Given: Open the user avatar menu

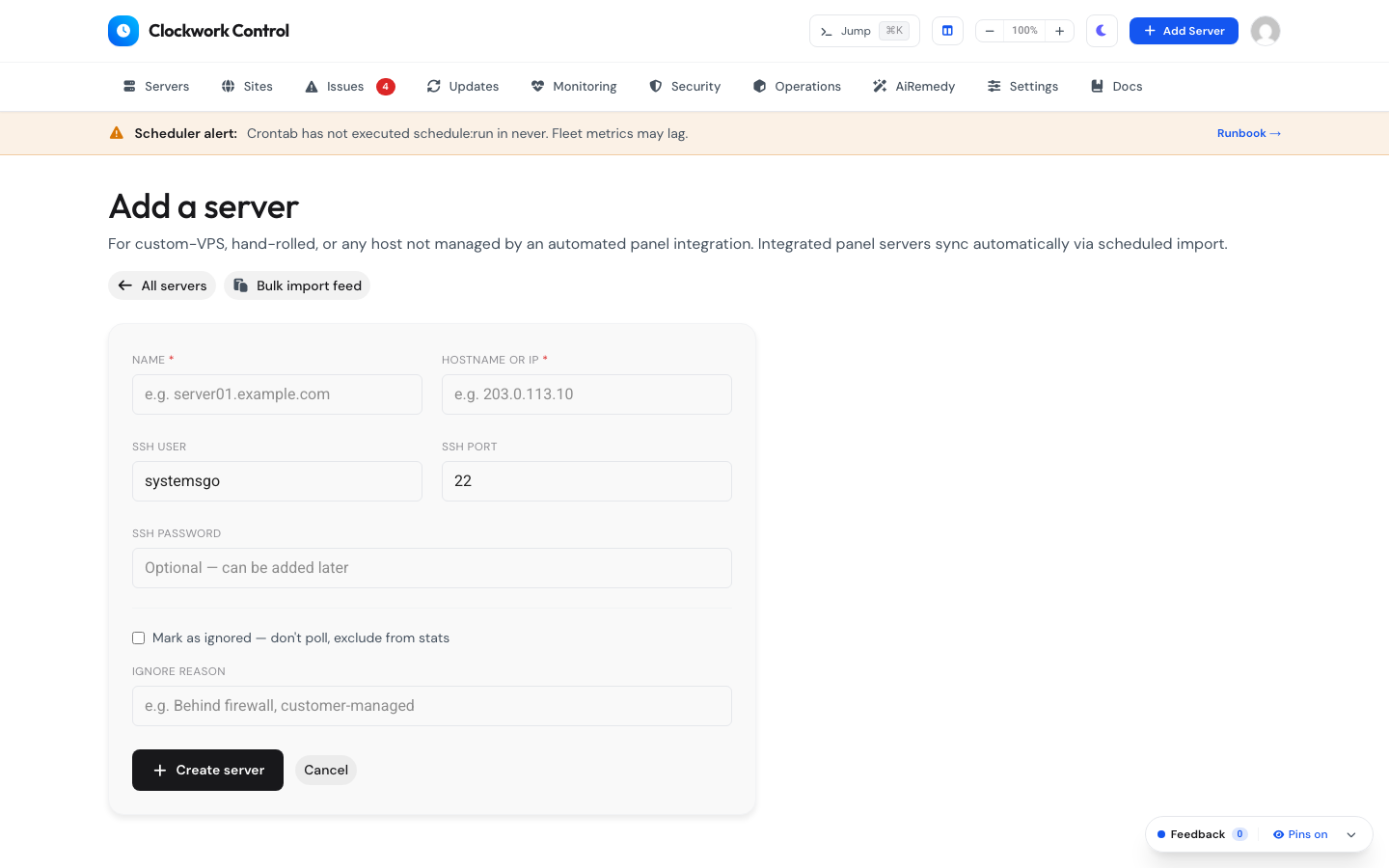Looking at the screenshot, I should coord(1266,31).
